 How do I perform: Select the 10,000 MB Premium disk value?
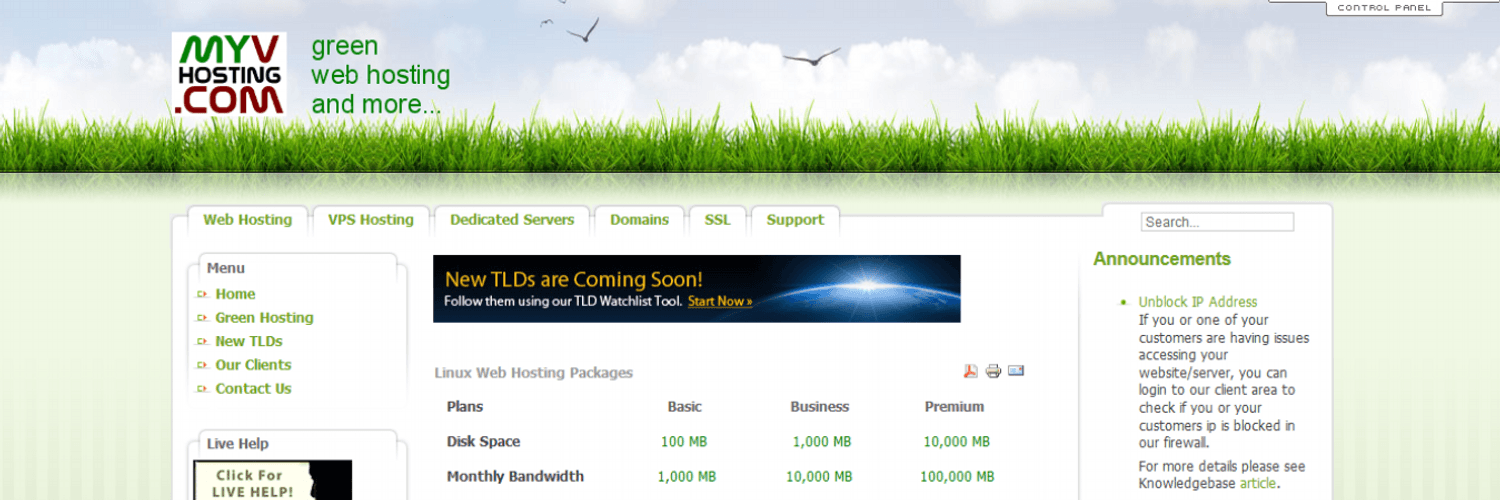pos(957,442)
